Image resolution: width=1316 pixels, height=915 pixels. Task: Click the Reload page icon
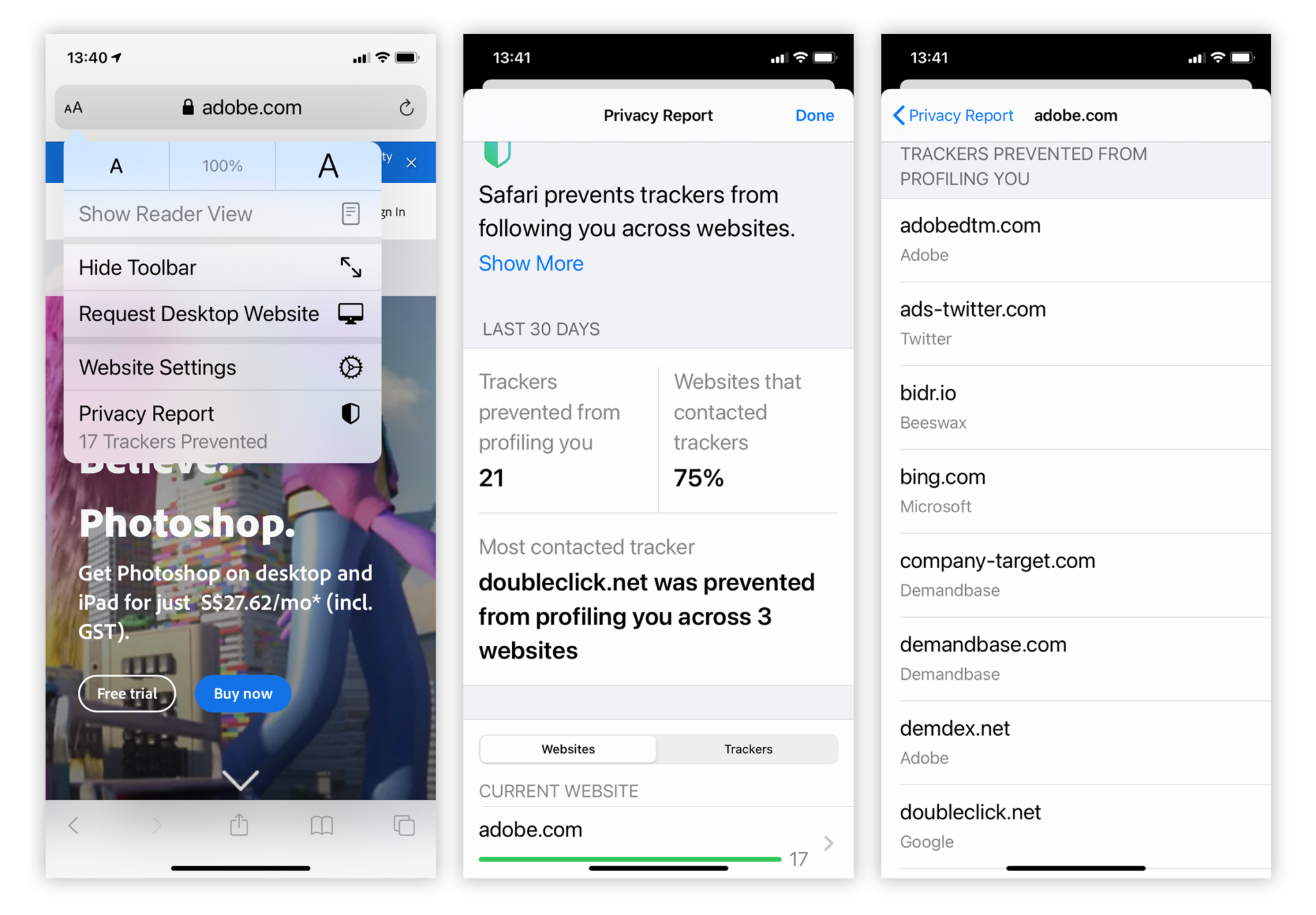[405, 108]
